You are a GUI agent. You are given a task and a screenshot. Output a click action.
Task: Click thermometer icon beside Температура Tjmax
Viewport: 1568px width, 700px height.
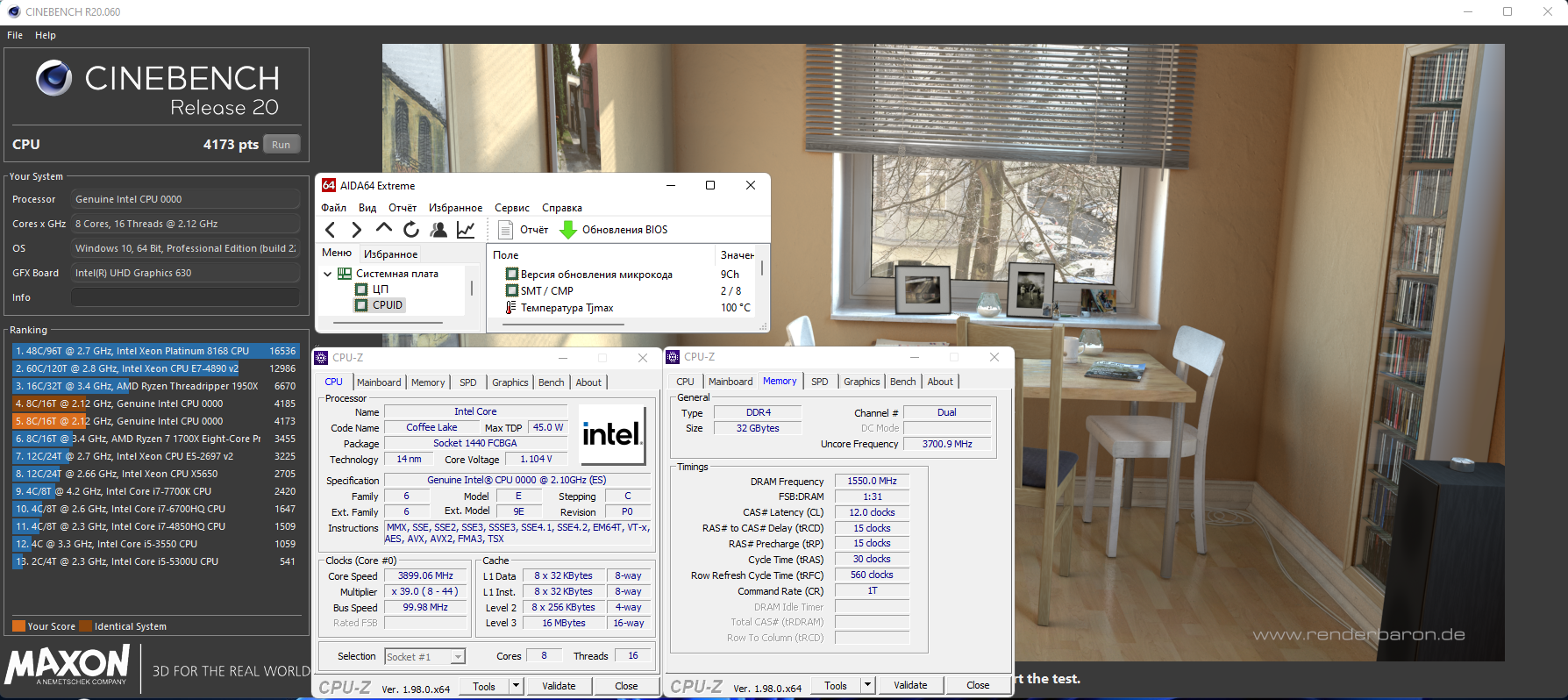(510, 307)
